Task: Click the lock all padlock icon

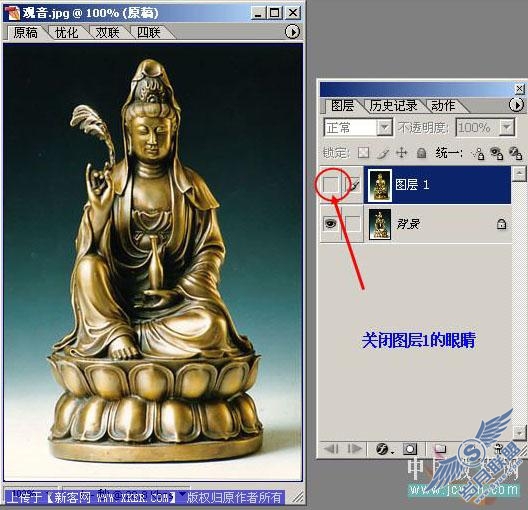Action: coord(421,153)
